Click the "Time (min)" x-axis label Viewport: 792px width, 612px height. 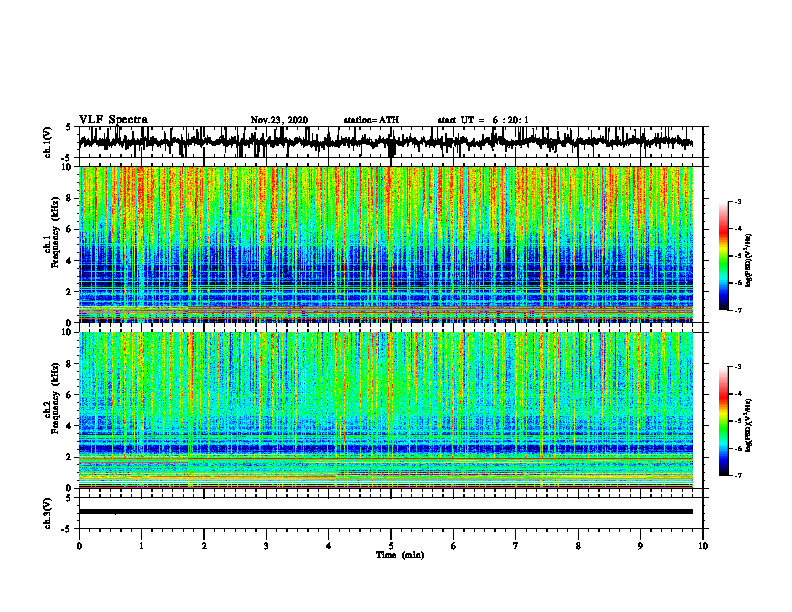point(400,555)
